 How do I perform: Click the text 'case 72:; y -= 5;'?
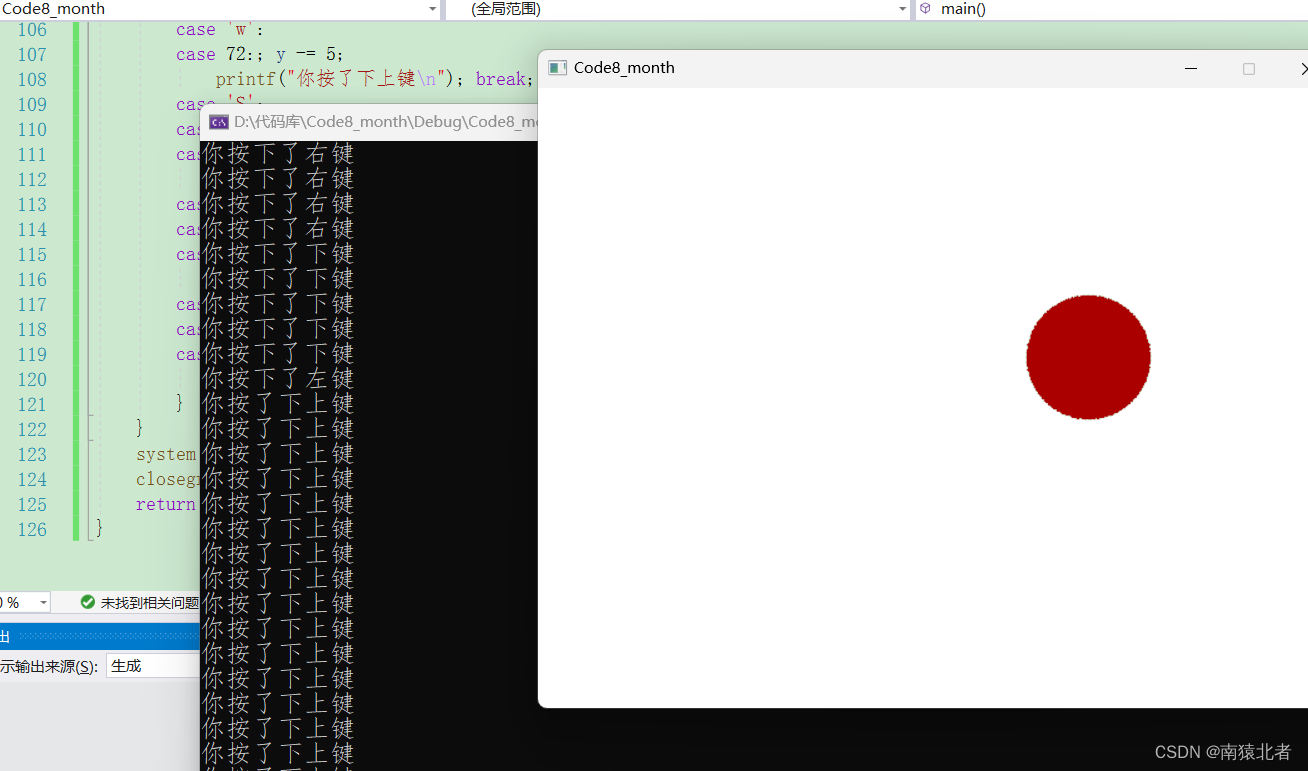pyautogui.click(x=260, y=55)
